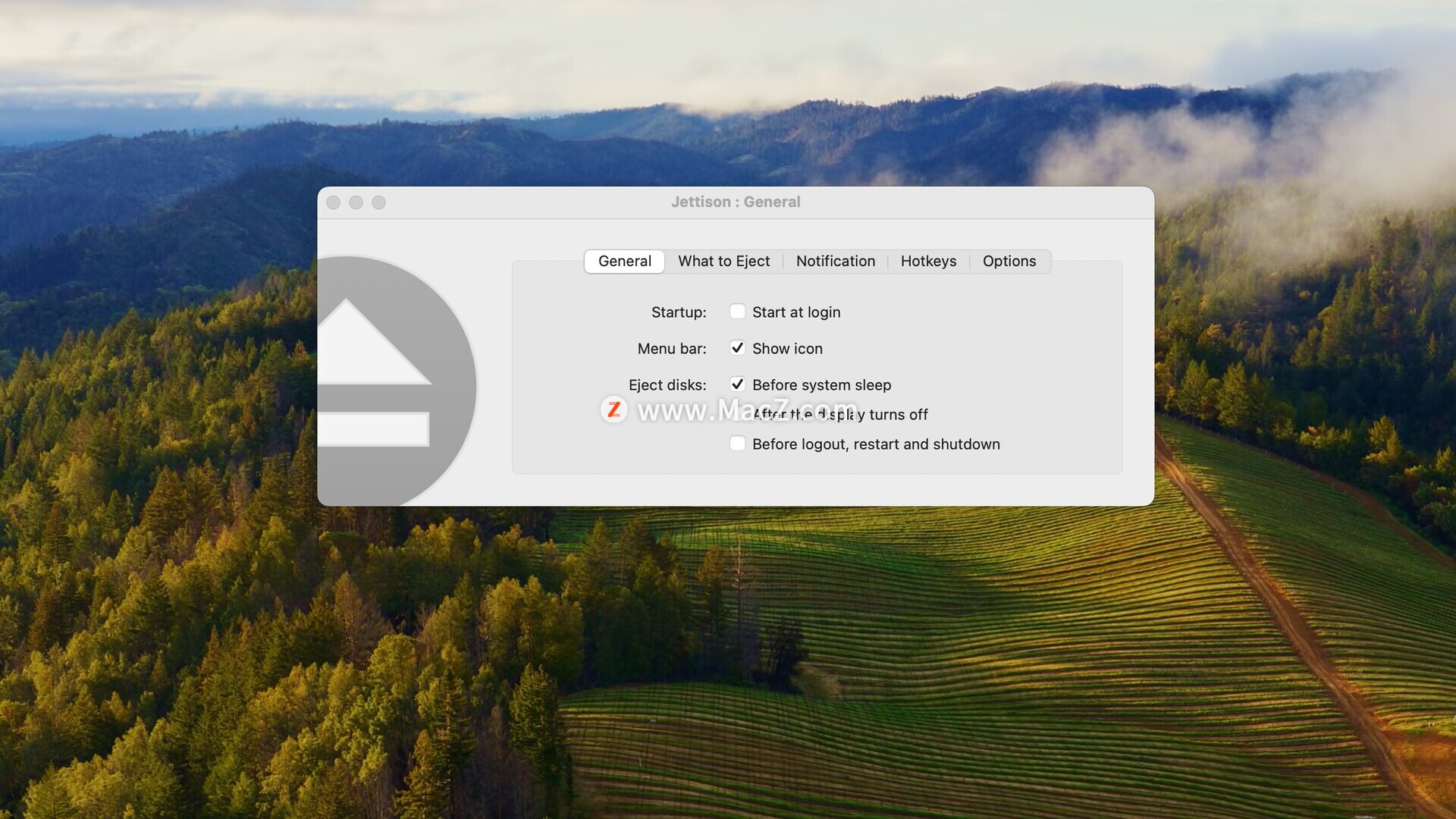Image resolution: width=1456 pixels, height=819 pixels.
Task: Click the "Eject disks:" label
Action: pyautogui.click(x=667, y=385)
